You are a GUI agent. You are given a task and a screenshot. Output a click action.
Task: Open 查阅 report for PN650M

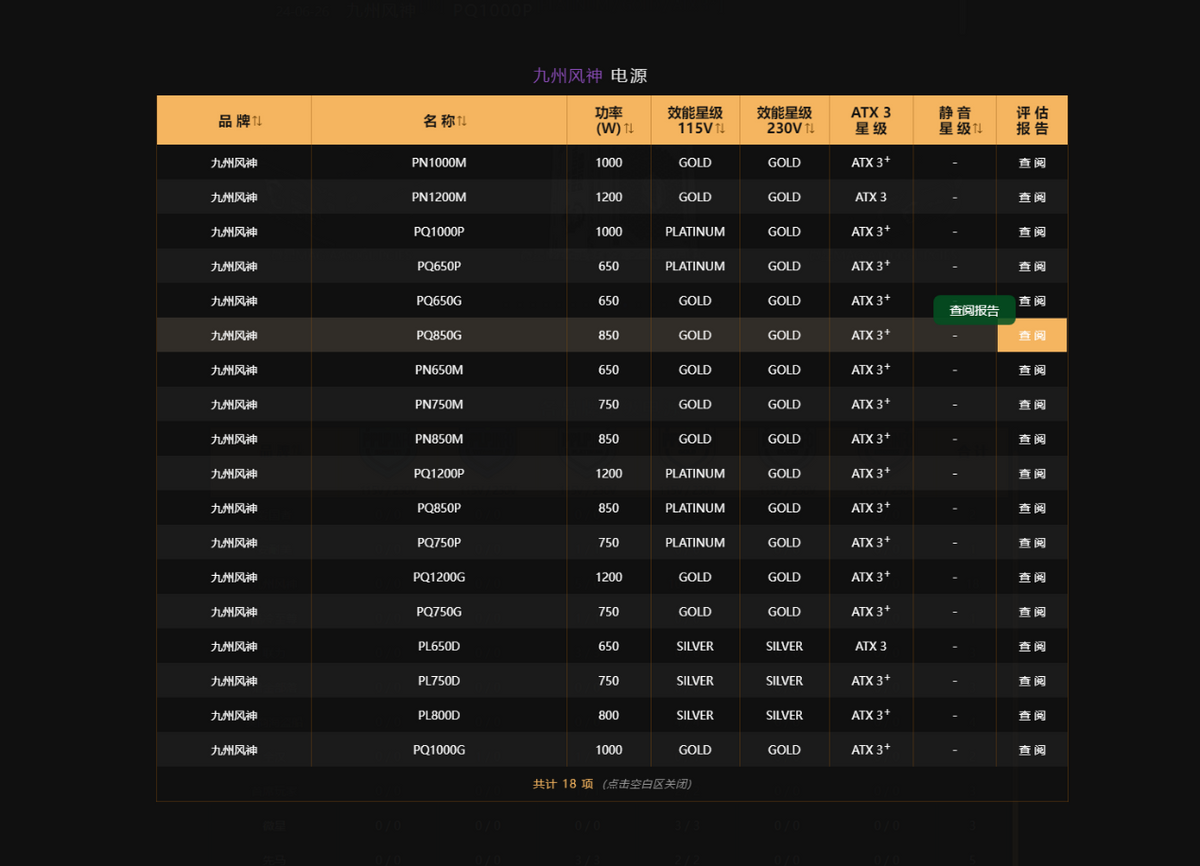(1032, 370)
